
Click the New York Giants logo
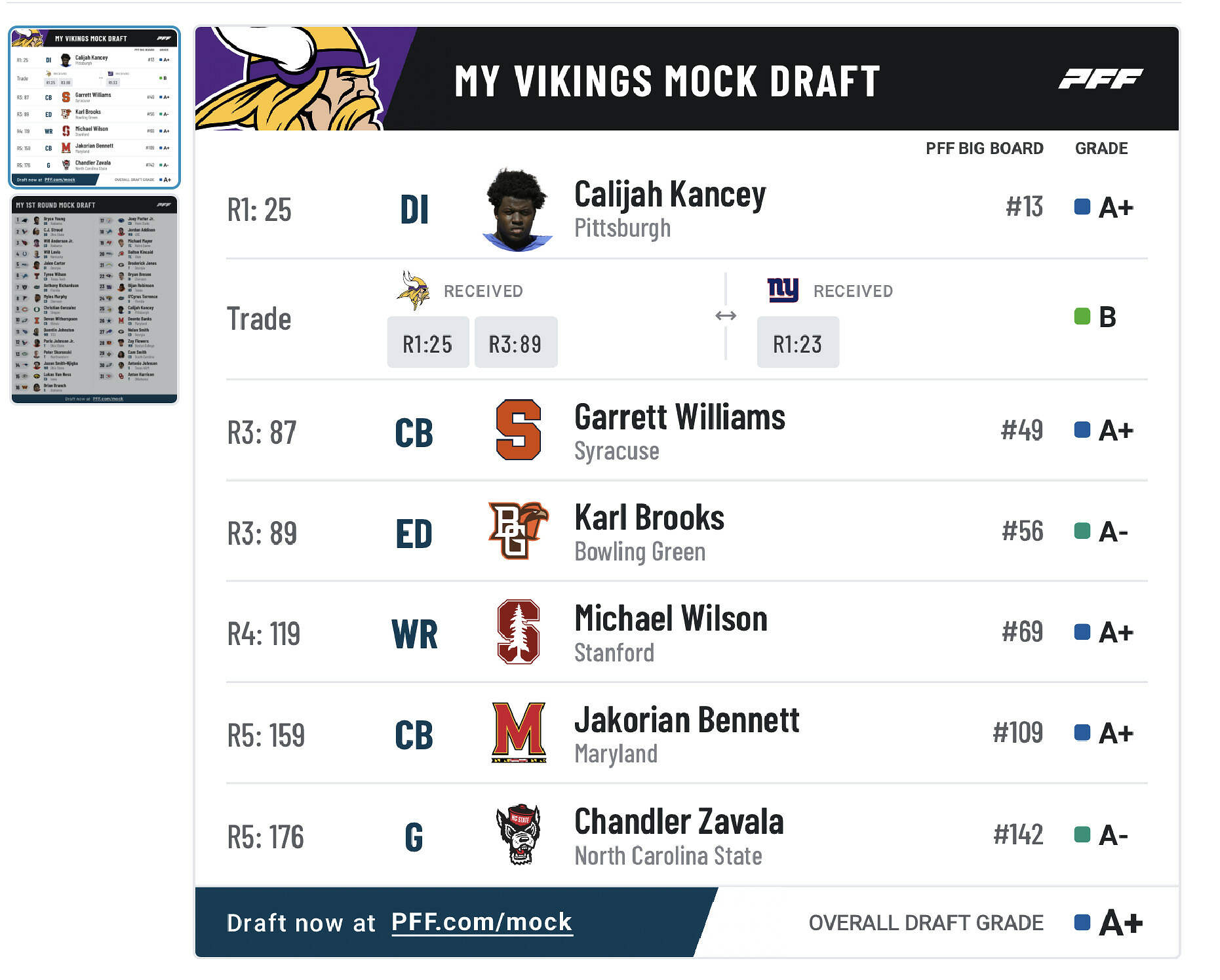click(x=783, y=289)
